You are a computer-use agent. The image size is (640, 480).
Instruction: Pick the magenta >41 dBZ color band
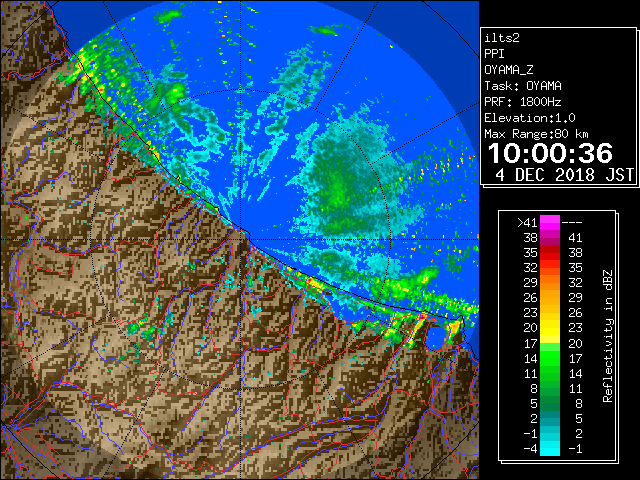(x=550, y=222)
